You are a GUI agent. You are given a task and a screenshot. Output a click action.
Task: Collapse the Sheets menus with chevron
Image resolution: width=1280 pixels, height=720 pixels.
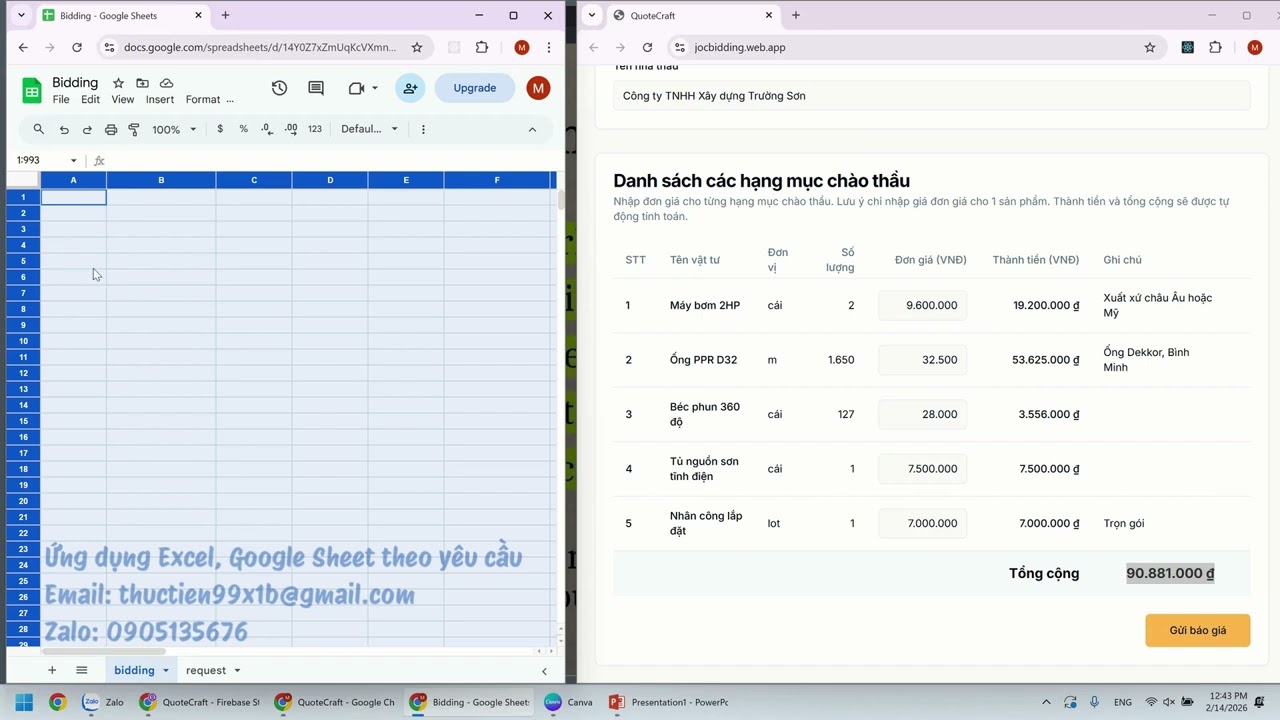click(532, 129)
